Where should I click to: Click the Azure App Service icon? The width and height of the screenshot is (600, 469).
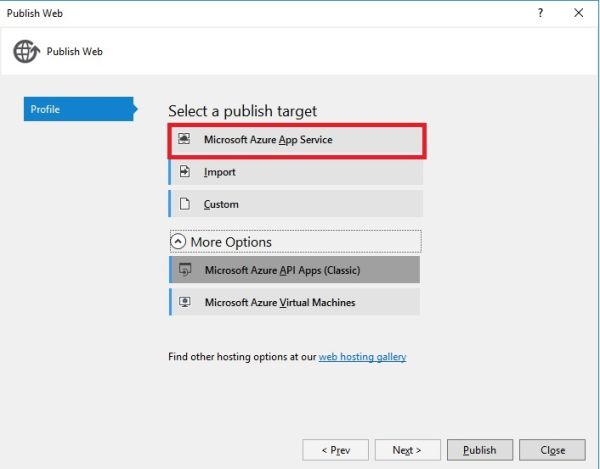[184, 140]
